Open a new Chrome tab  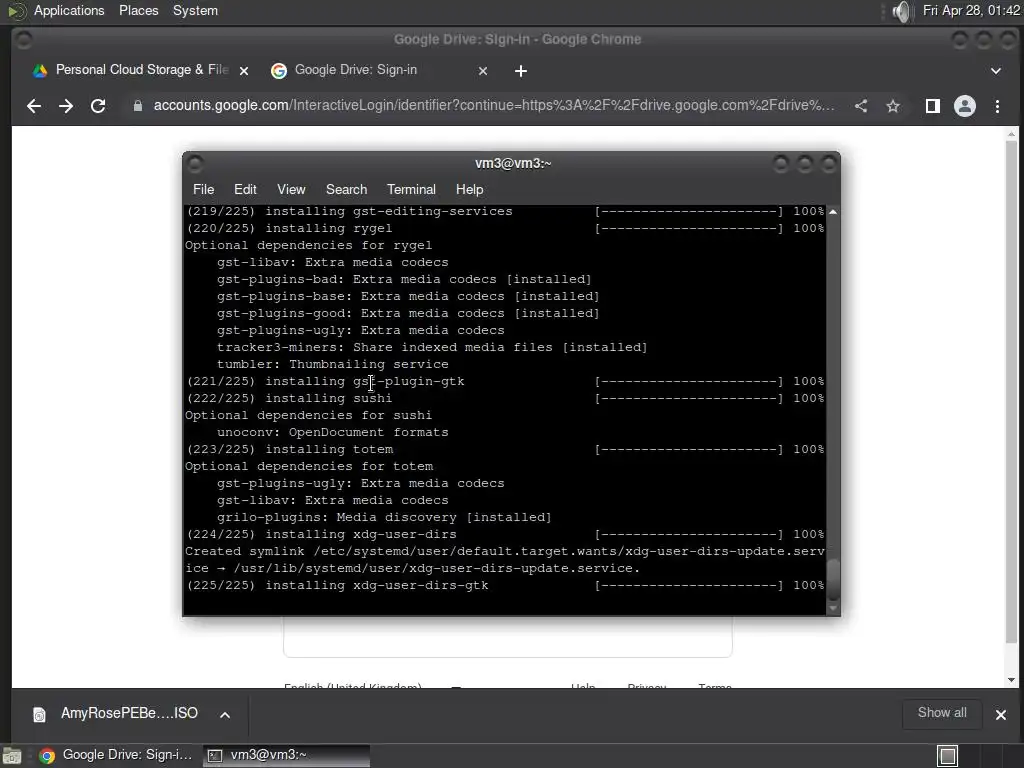coord(520,71)
